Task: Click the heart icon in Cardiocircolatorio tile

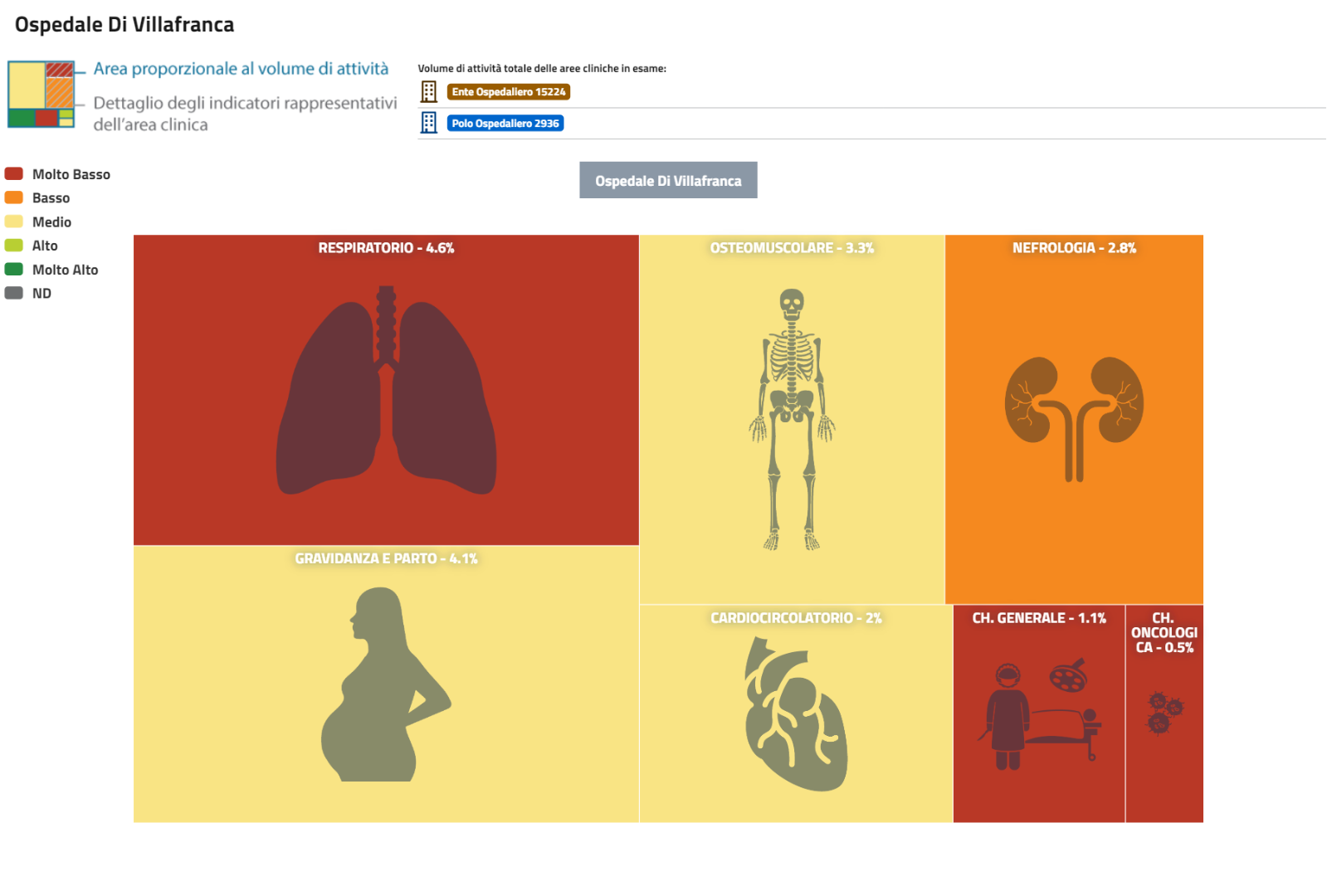Action: (x=795, y=713)
